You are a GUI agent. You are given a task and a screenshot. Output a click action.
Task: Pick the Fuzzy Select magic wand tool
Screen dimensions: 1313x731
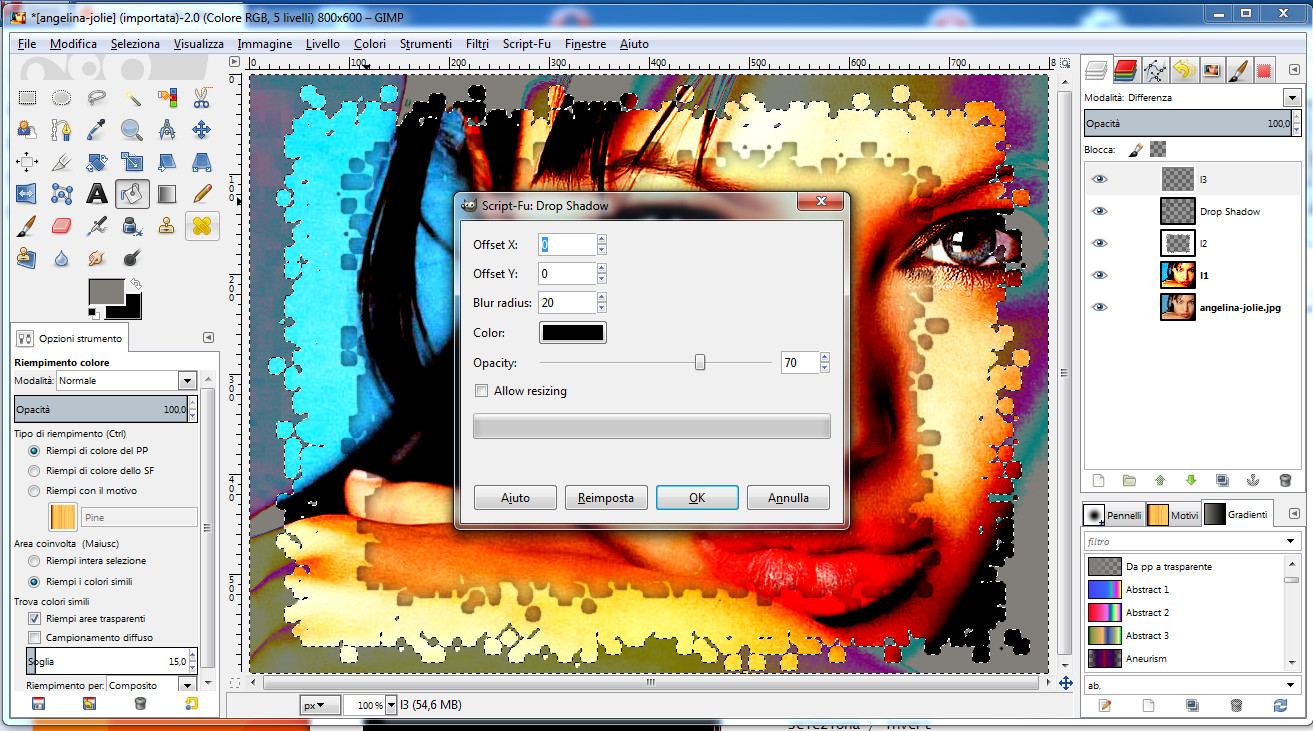[x=131, y=97]
